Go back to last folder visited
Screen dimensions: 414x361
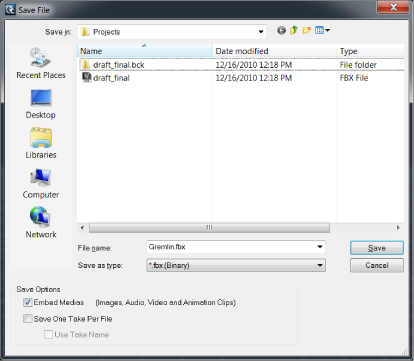[x=281, y=31]
